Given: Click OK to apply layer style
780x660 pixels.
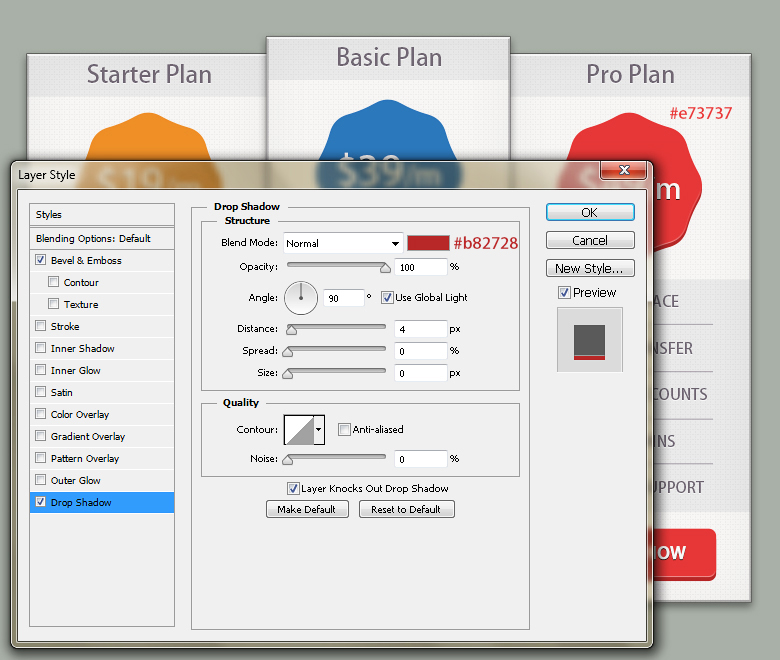Looking at the screenshot, I should click(590, 212).
